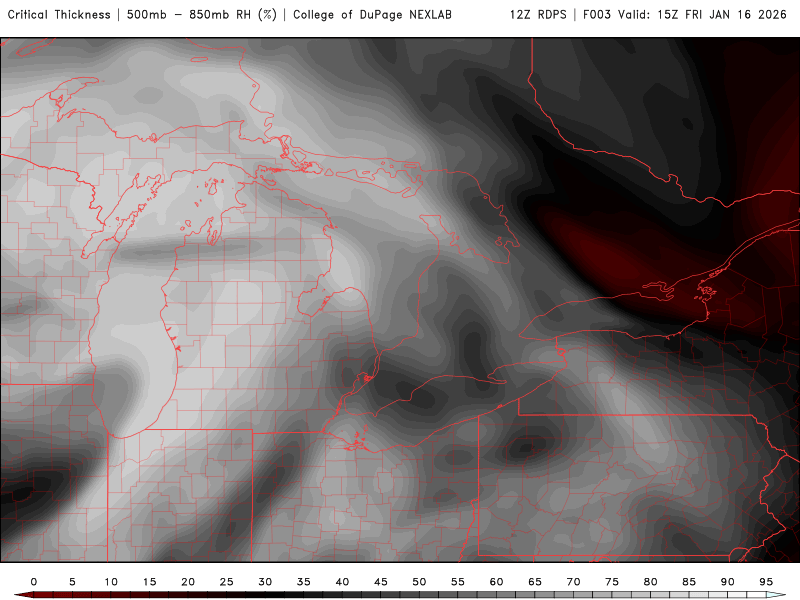Click the '95' colorbar scale label
Image resolution: width=800 pixels, height=600 pixels.
tap(766, 582)
